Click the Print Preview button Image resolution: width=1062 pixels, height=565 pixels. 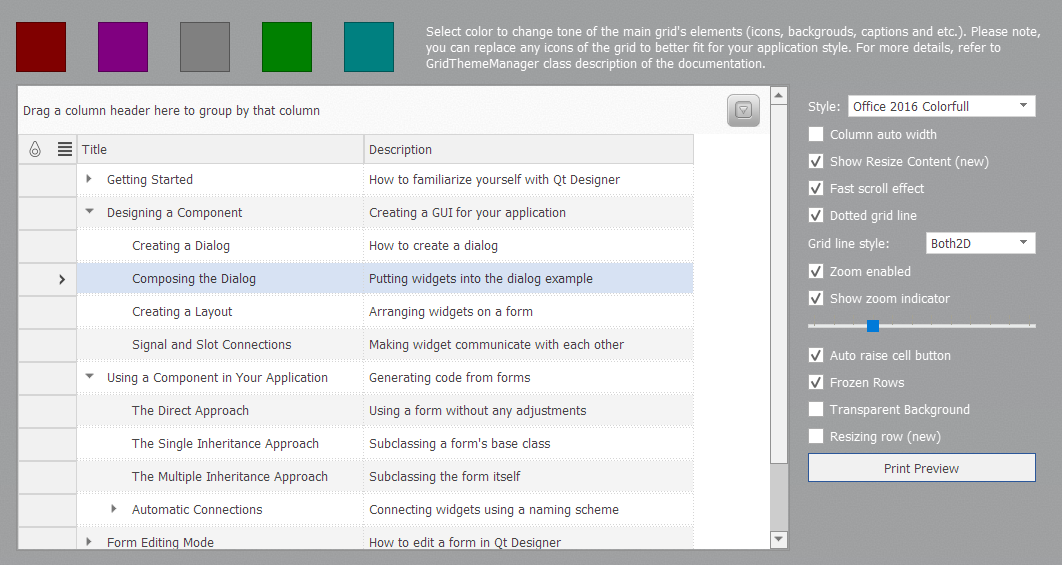921,468
